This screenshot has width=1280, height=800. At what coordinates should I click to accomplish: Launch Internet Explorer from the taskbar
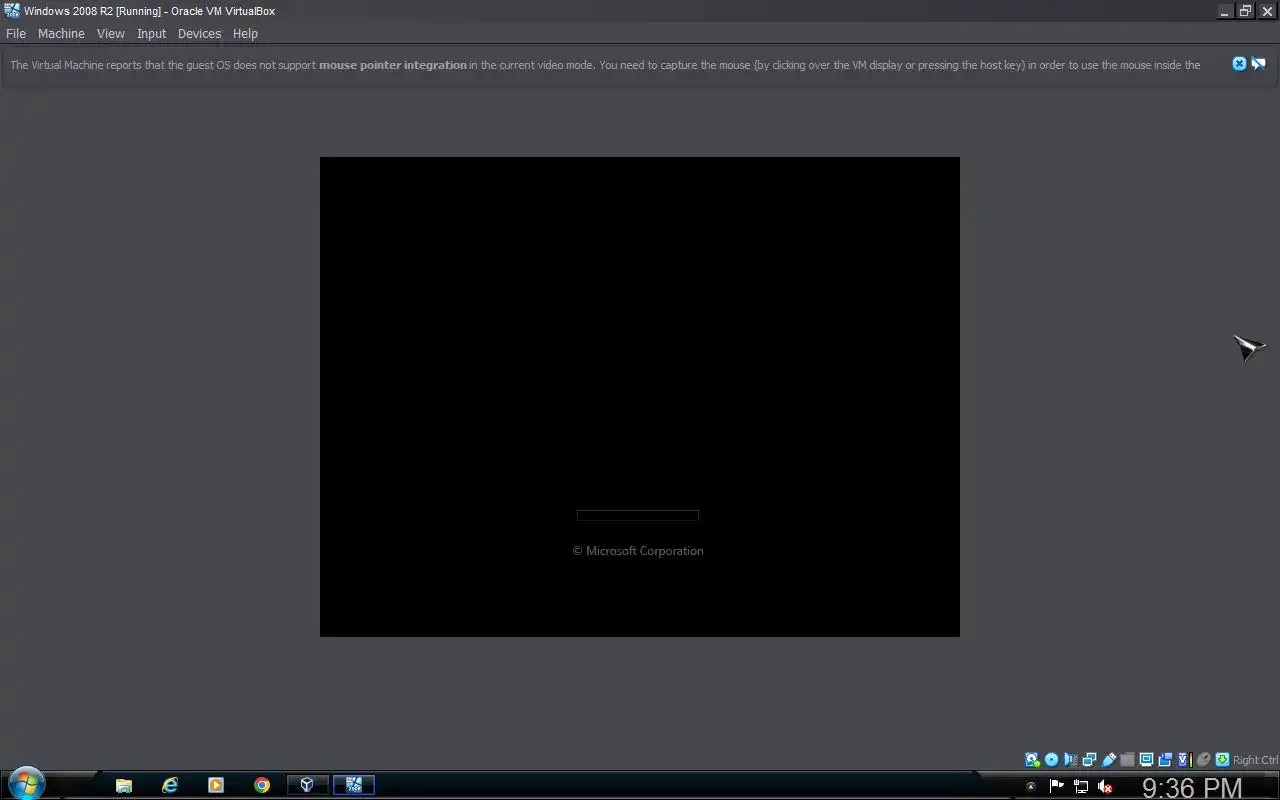170,785
